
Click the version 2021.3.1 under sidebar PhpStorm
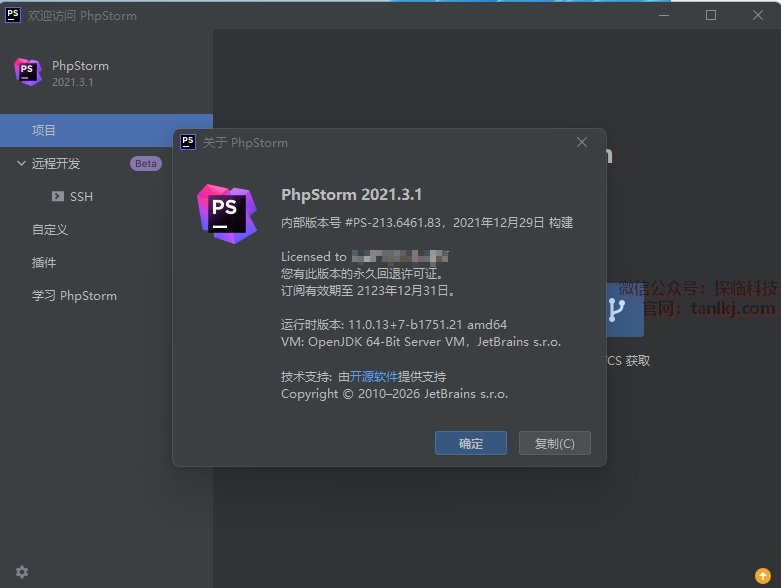pos(73,82)
